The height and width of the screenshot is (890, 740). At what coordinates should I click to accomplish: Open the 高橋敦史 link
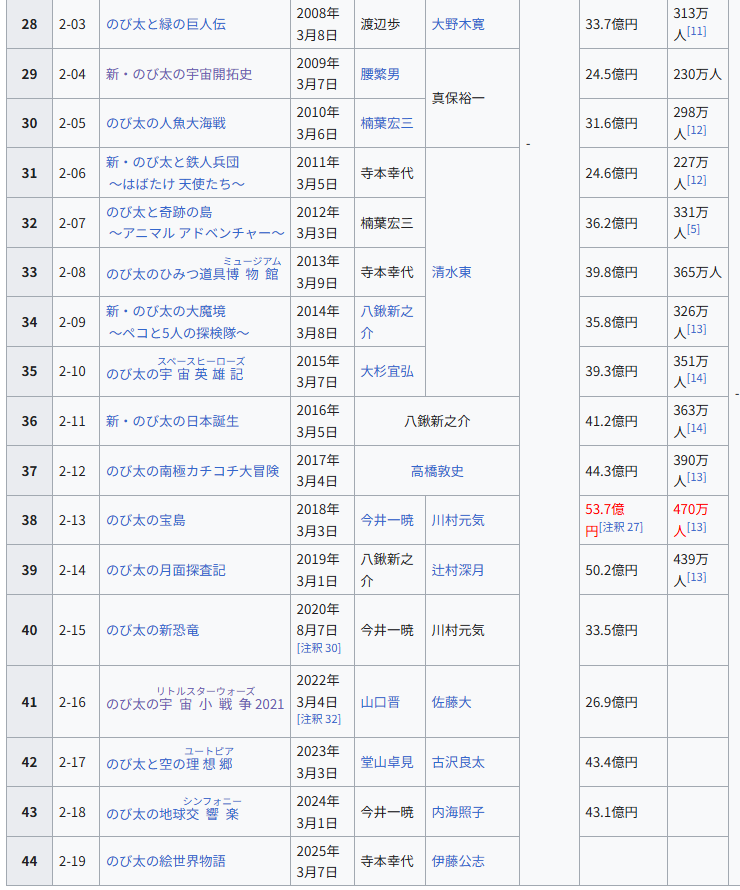[437, 471]
